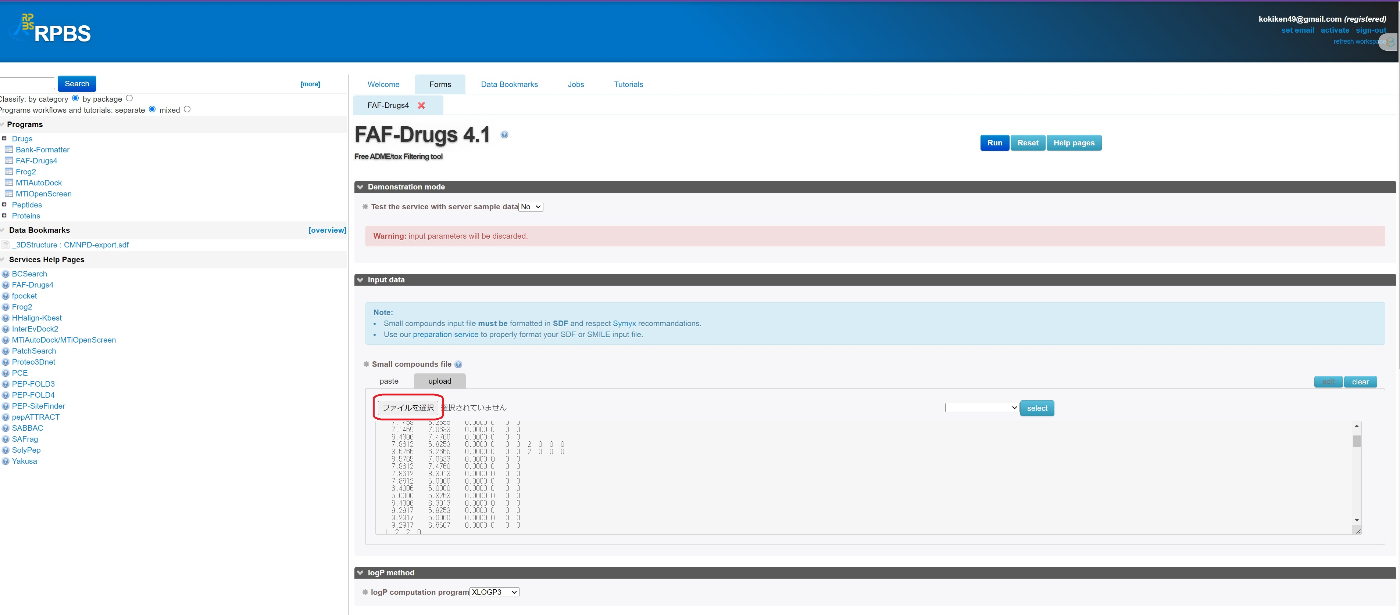1400x615 pixels.
Task: Expand the Drugs tree node
Action: click(4, 139)
